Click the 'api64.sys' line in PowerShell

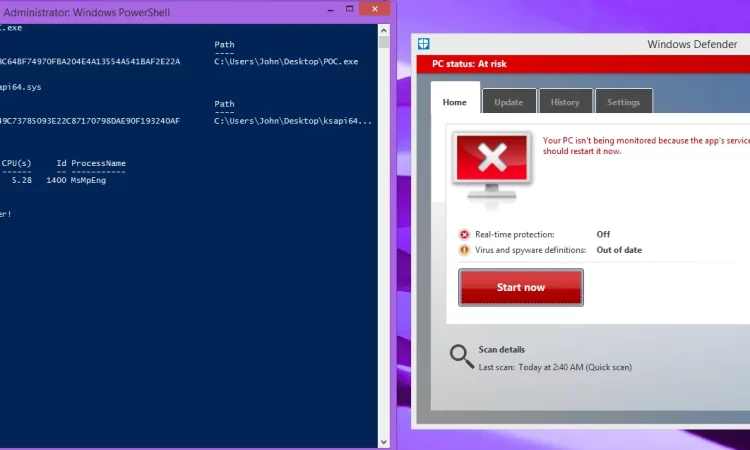[21, 87]
